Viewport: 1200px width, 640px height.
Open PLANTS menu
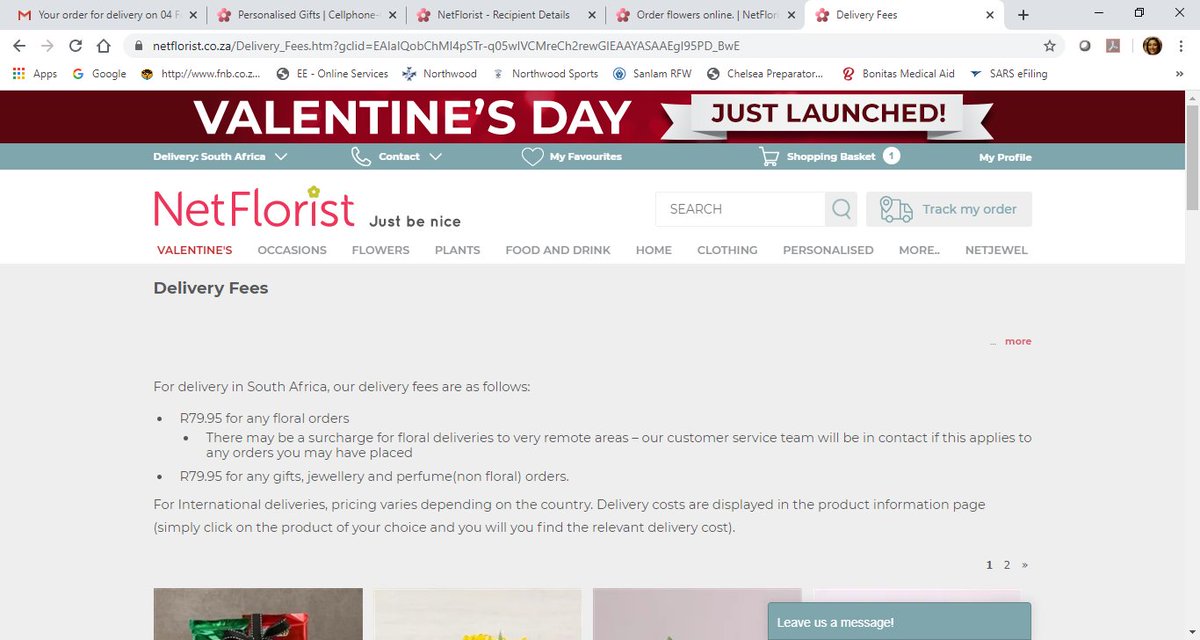(x=457, y=250)
